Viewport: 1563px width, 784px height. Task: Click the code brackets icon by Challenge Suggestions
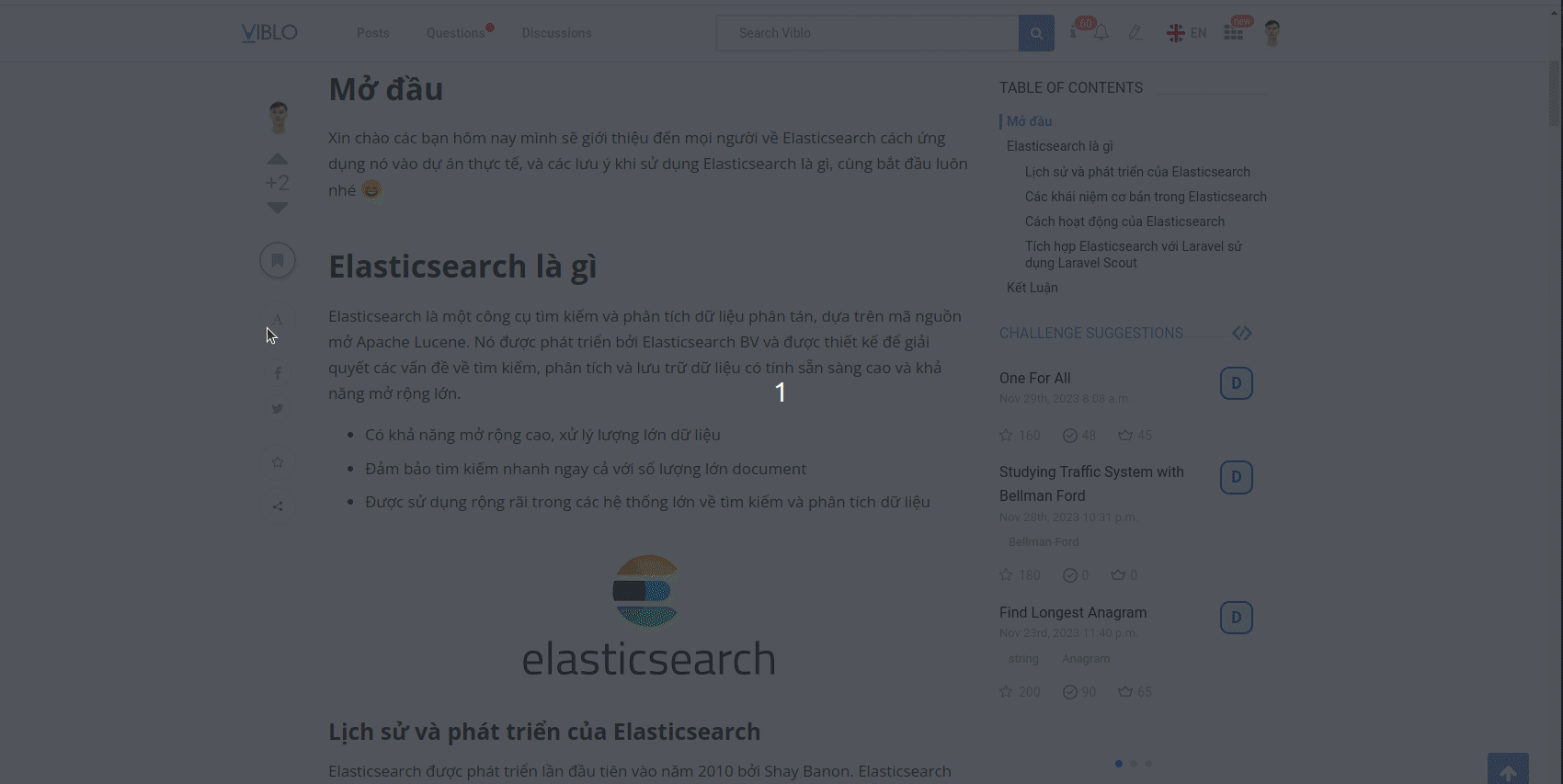coord(1242,333)
